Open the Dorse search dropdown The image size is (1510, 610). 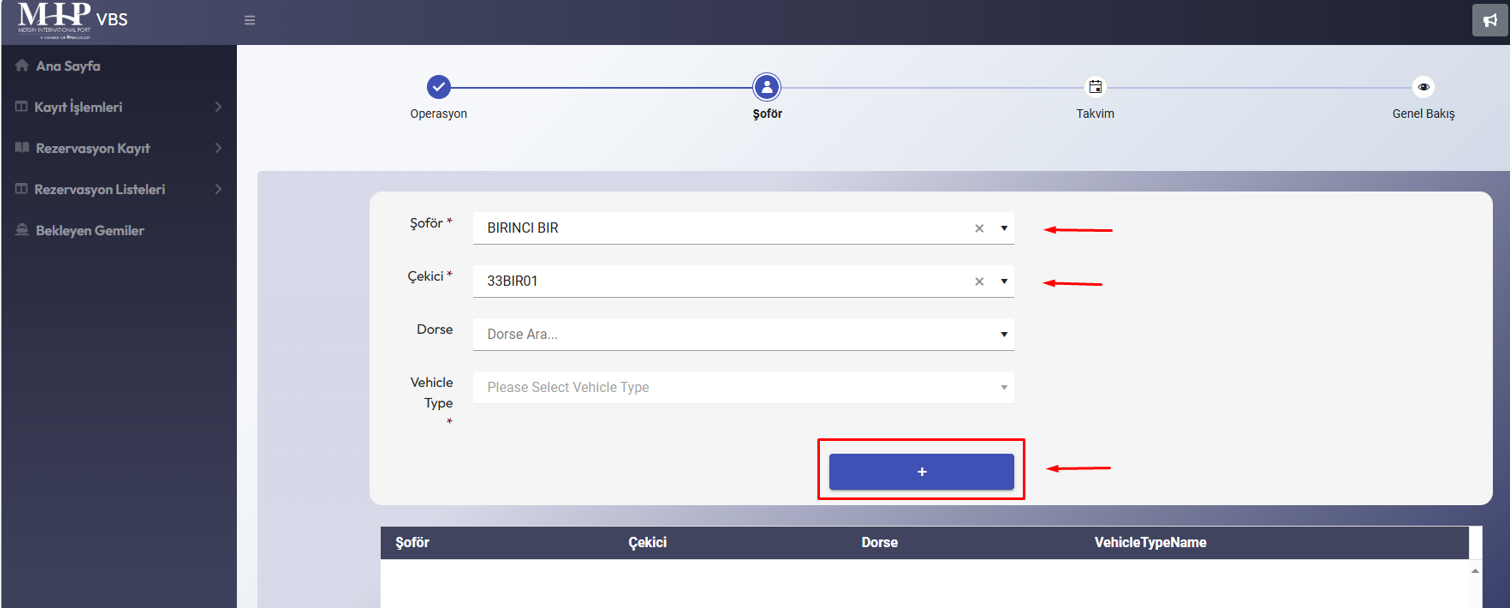[742, 334]
